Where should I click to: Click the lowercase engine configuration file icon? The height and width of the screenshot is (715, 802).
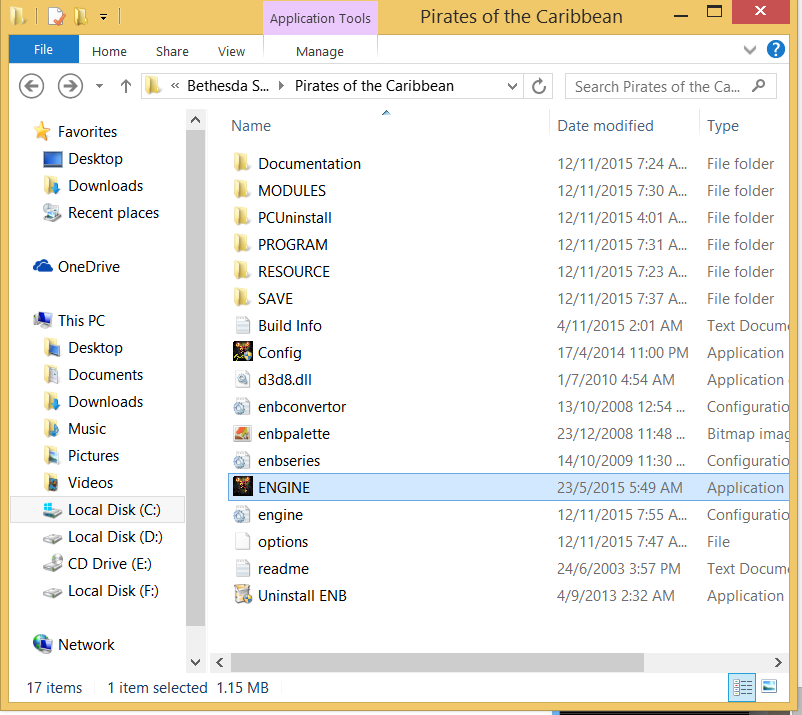[x=242, y=515]
